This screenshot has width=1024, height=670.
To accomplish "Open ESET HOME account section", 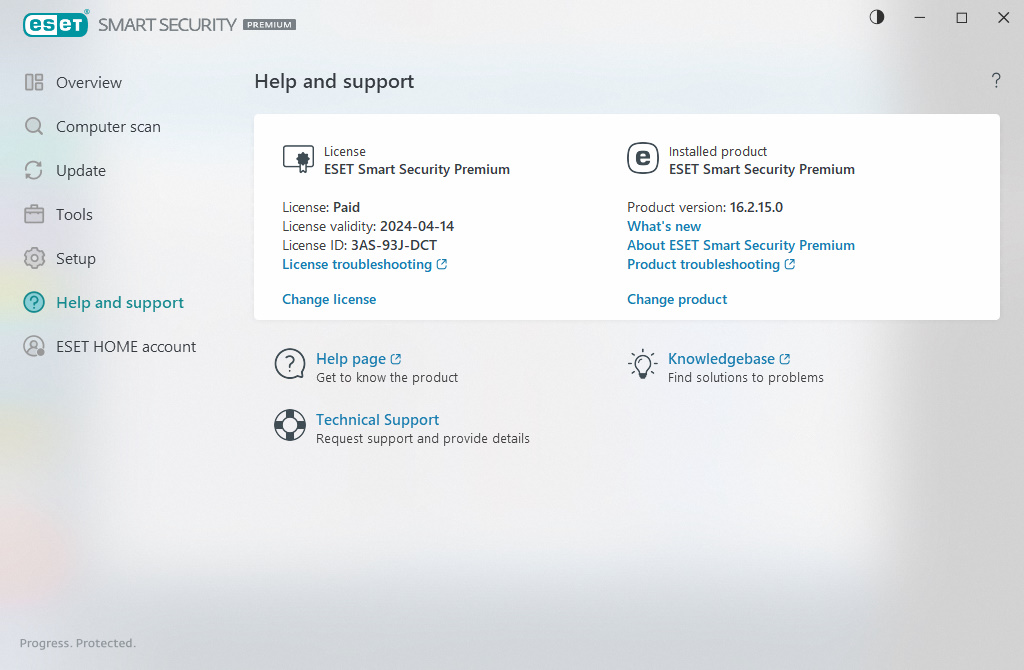I will [x=126, y=347].
